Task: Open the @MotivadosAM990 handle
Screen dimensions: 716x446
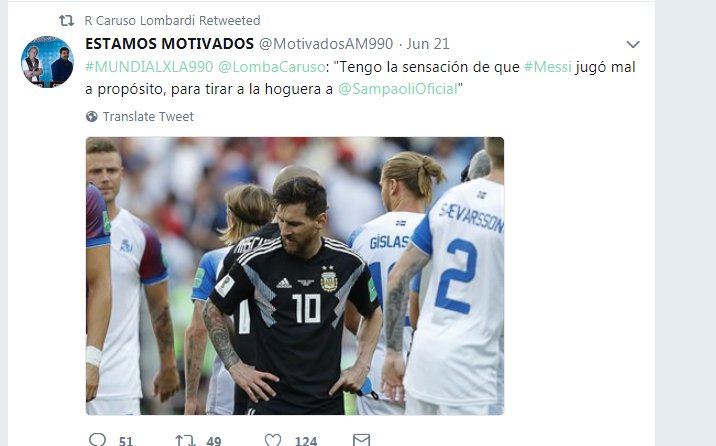Action: 326,44
